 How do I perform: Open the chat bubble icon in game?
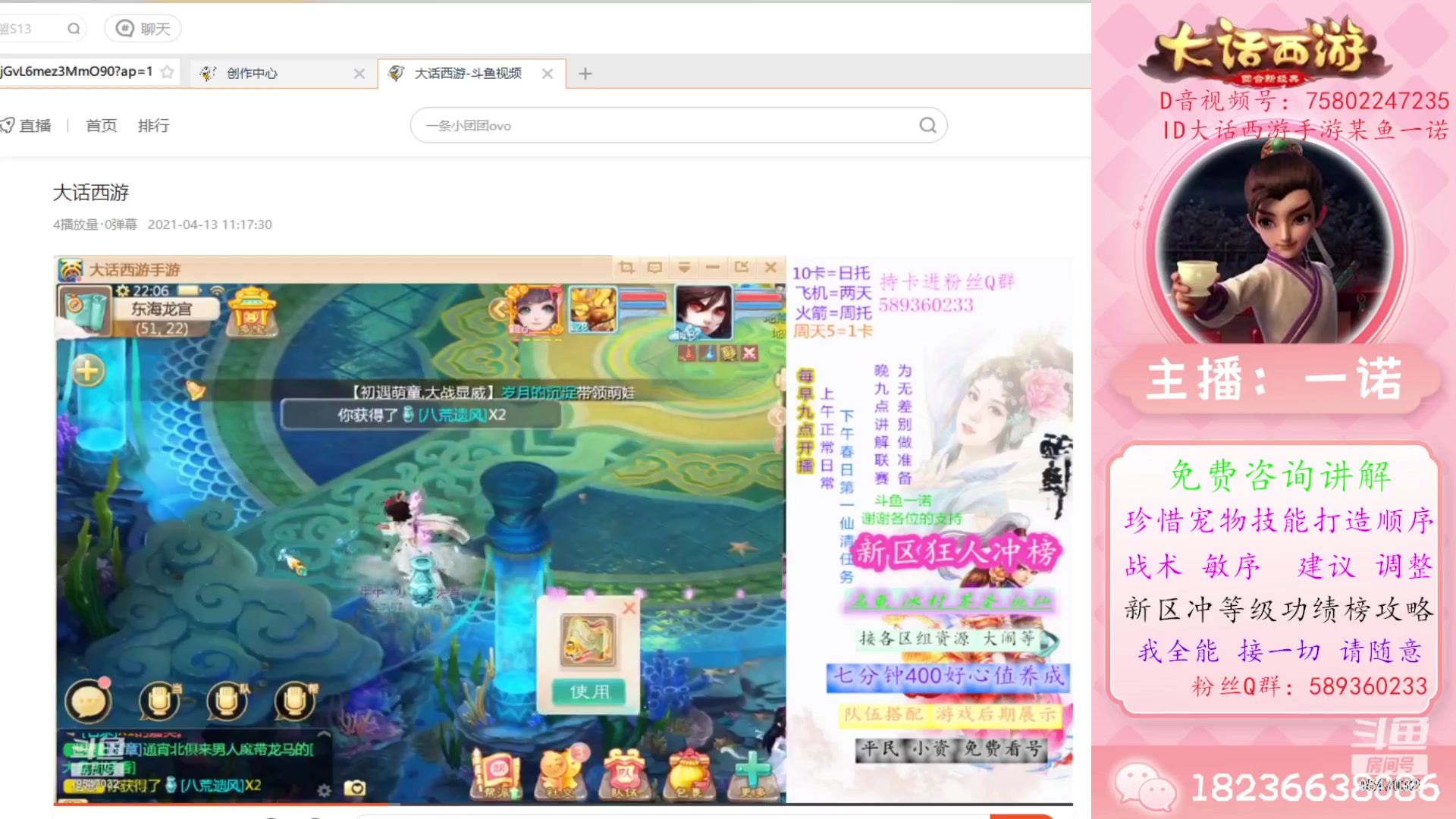(88, 701)
